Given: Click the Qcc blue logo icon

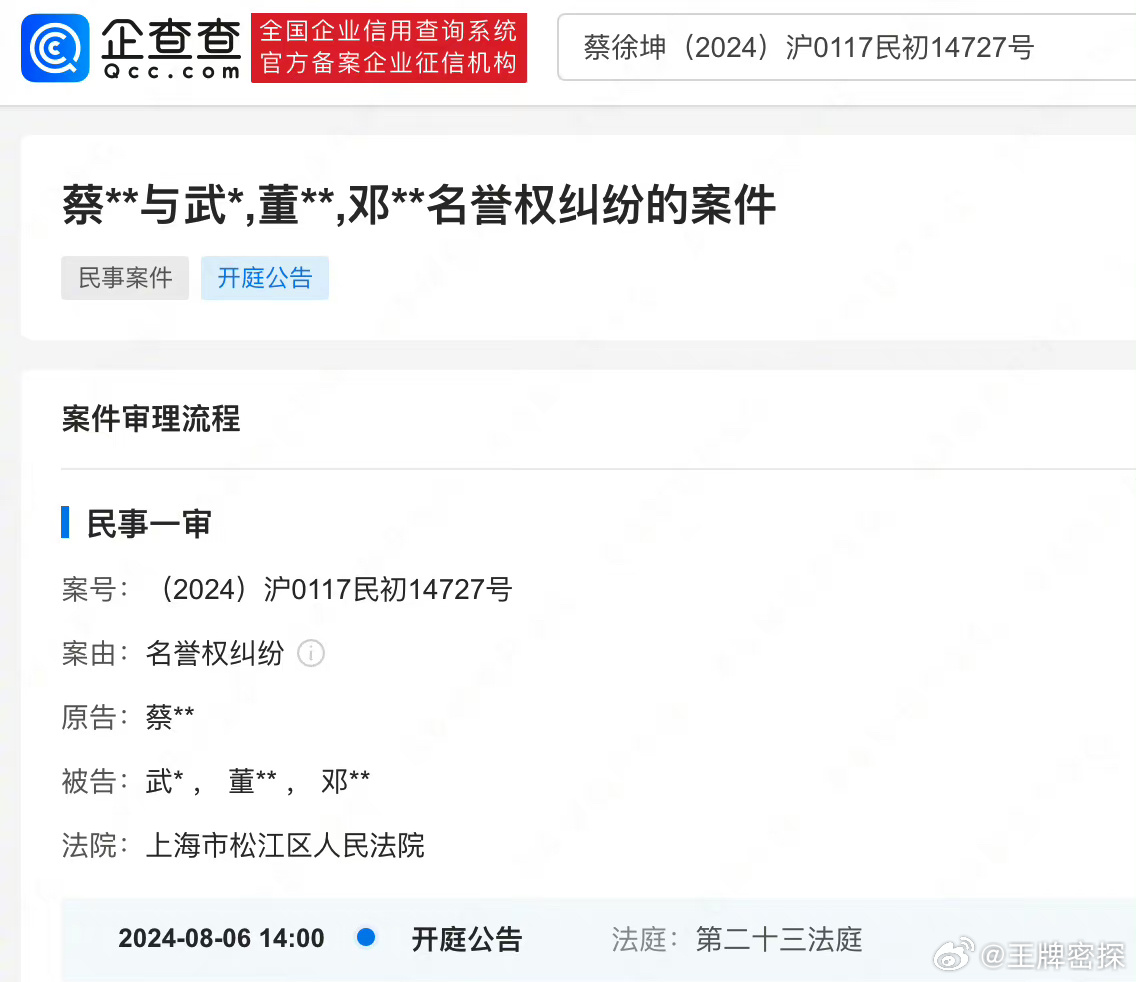Looking at the screenshot, I should pyautogui.click(x=55, y=48).
